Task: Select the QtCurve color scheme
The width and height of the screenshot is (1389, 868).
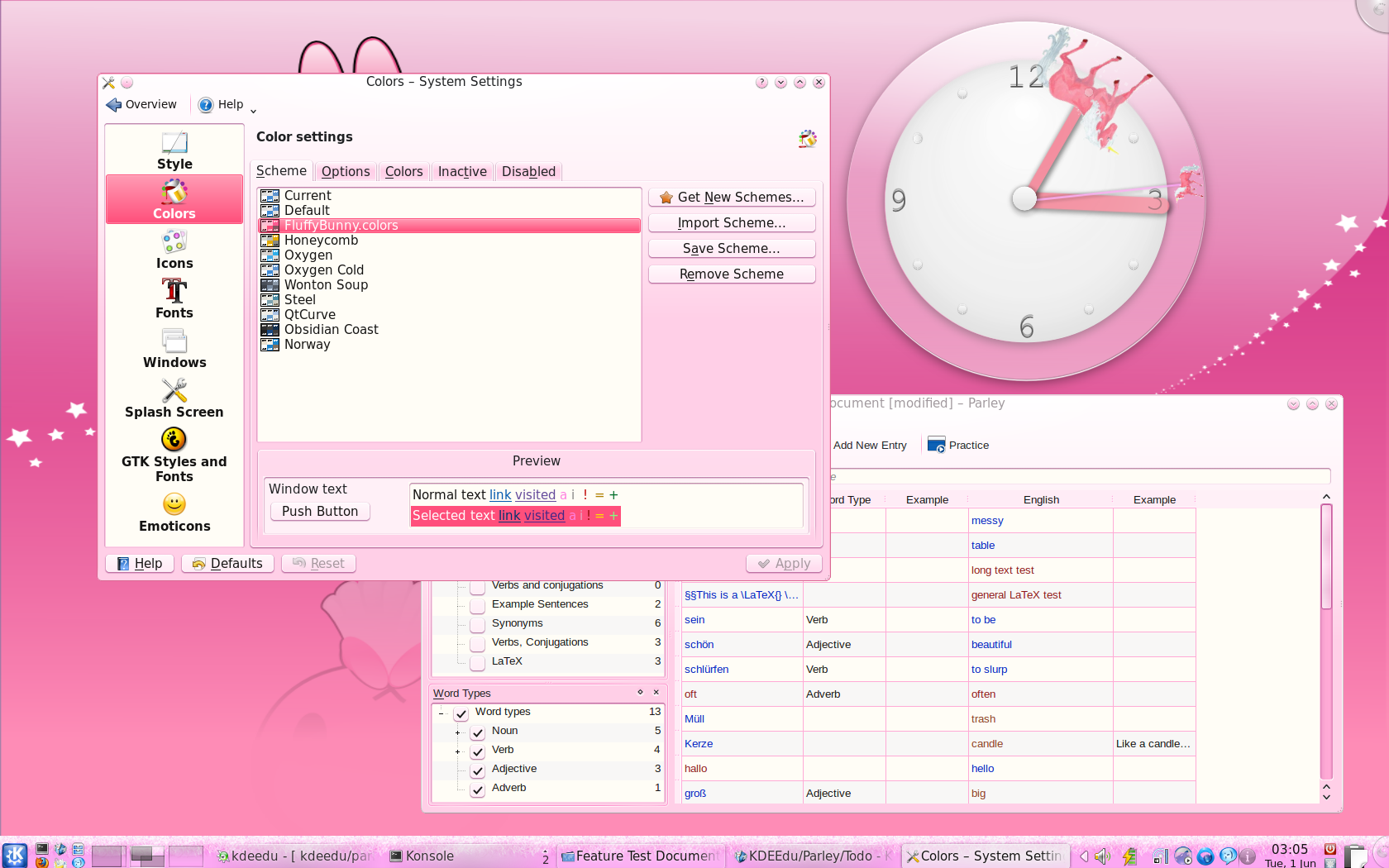Action: (450, 315)
